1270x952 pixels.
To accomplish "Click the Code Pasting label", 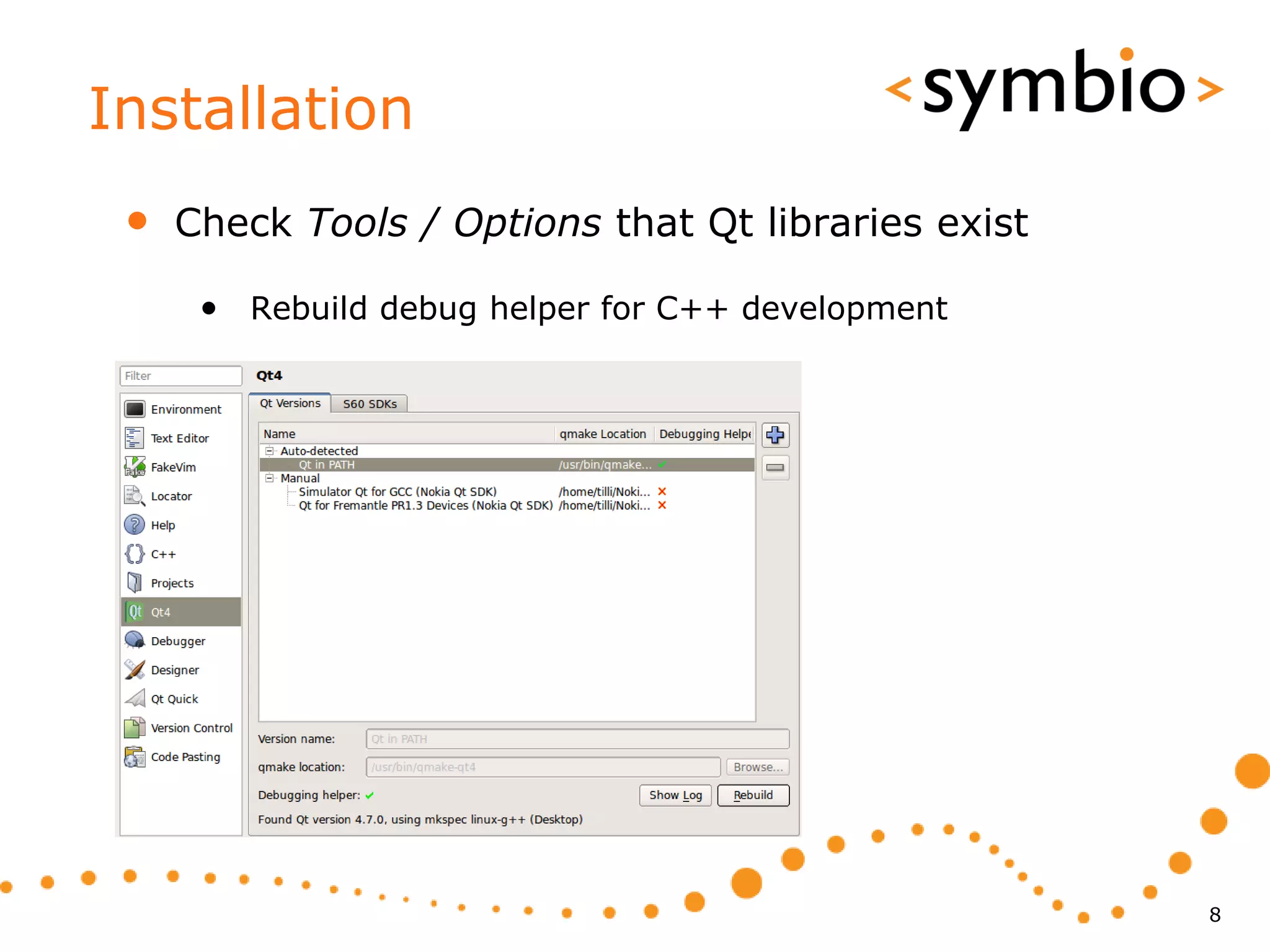I will tap(185, 757).
